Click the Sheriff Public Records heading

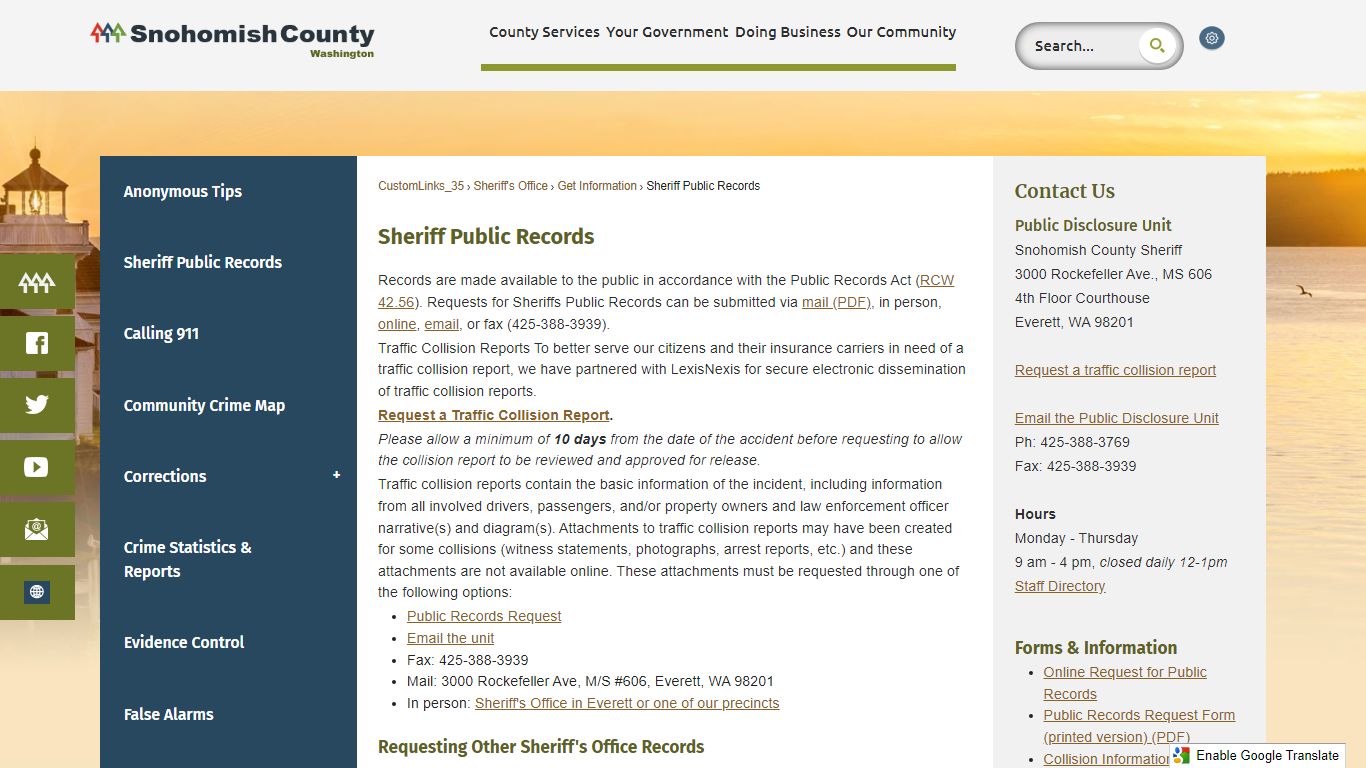[486, 237]
